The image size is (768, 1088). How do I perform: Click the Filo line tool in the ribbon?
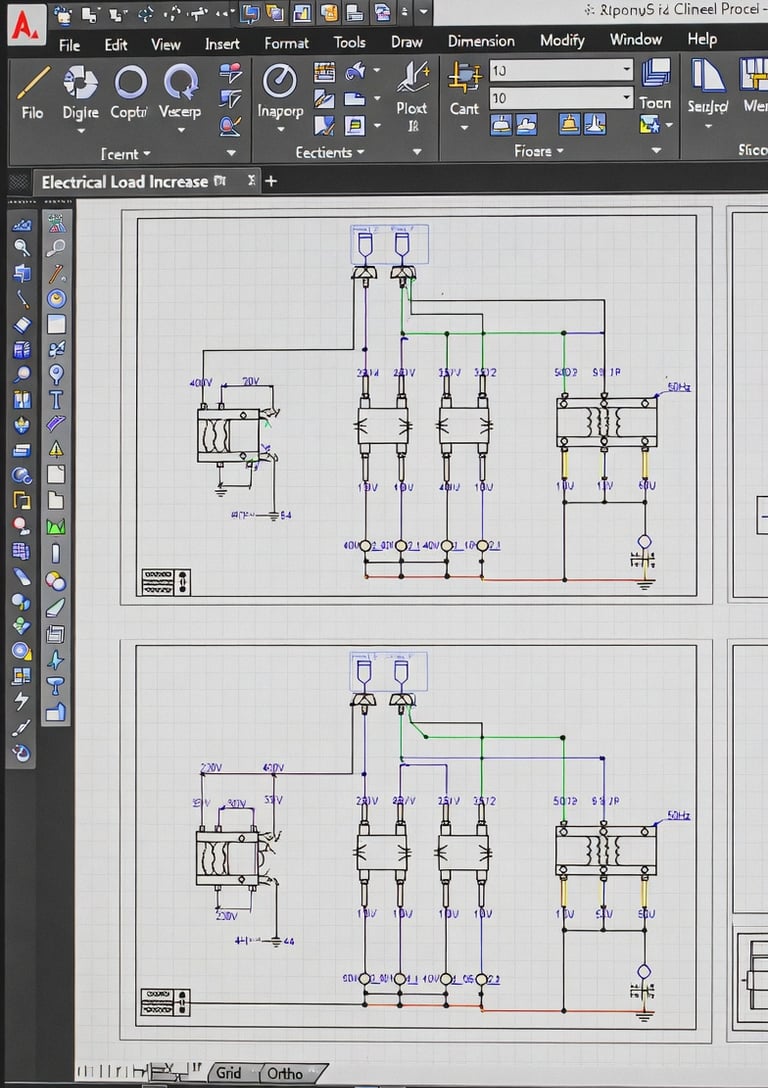[32, 83]
